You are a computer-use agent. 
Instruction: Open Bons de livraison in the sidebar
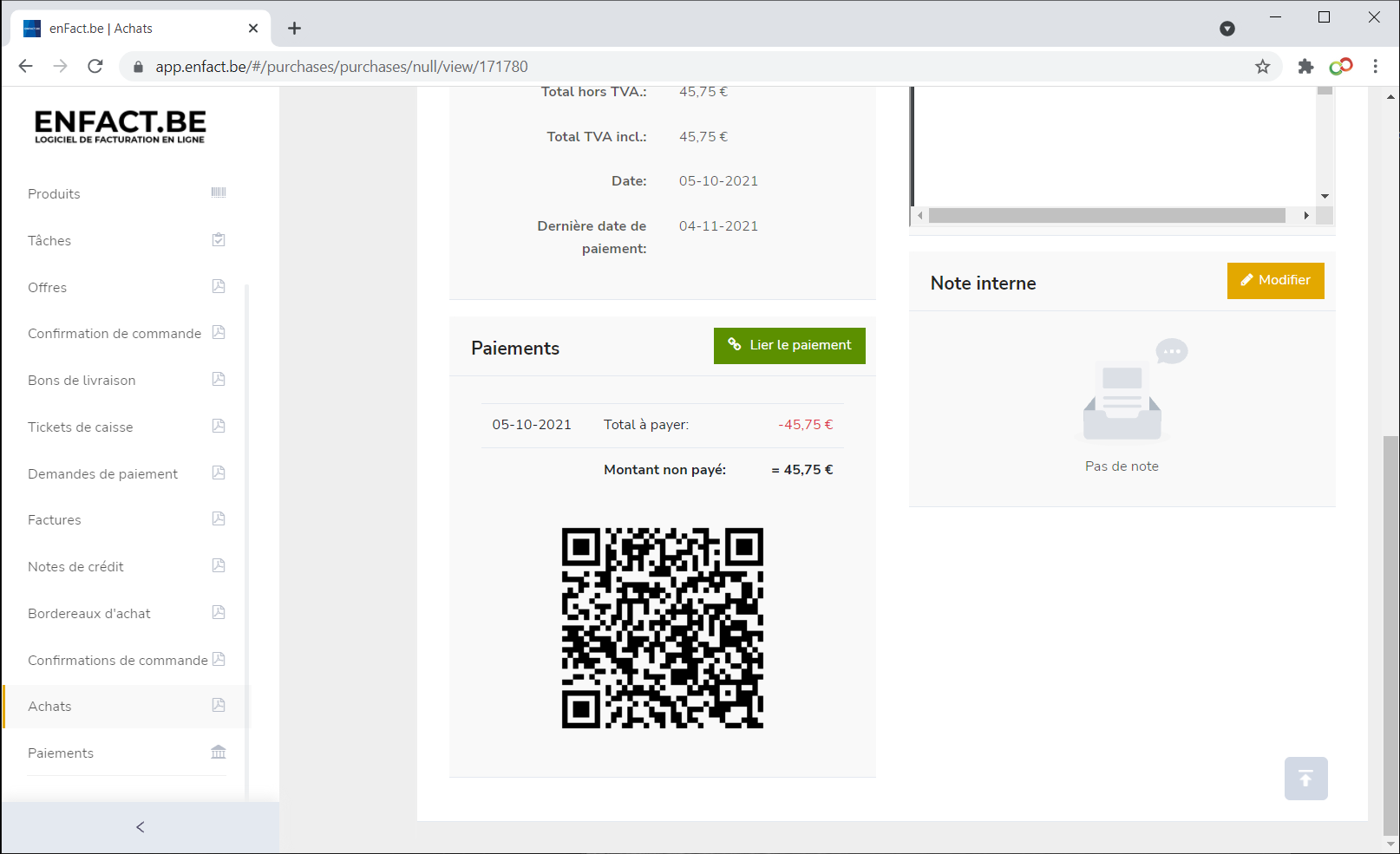point(82,381)
